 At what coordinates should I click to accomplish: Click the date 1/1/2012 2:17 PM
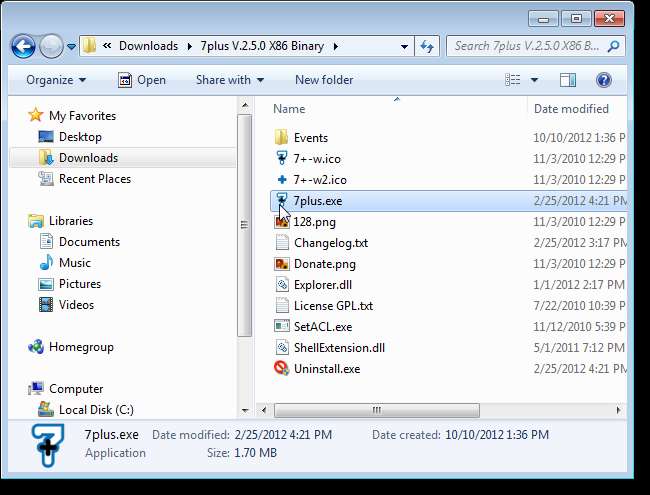(579, 284)
